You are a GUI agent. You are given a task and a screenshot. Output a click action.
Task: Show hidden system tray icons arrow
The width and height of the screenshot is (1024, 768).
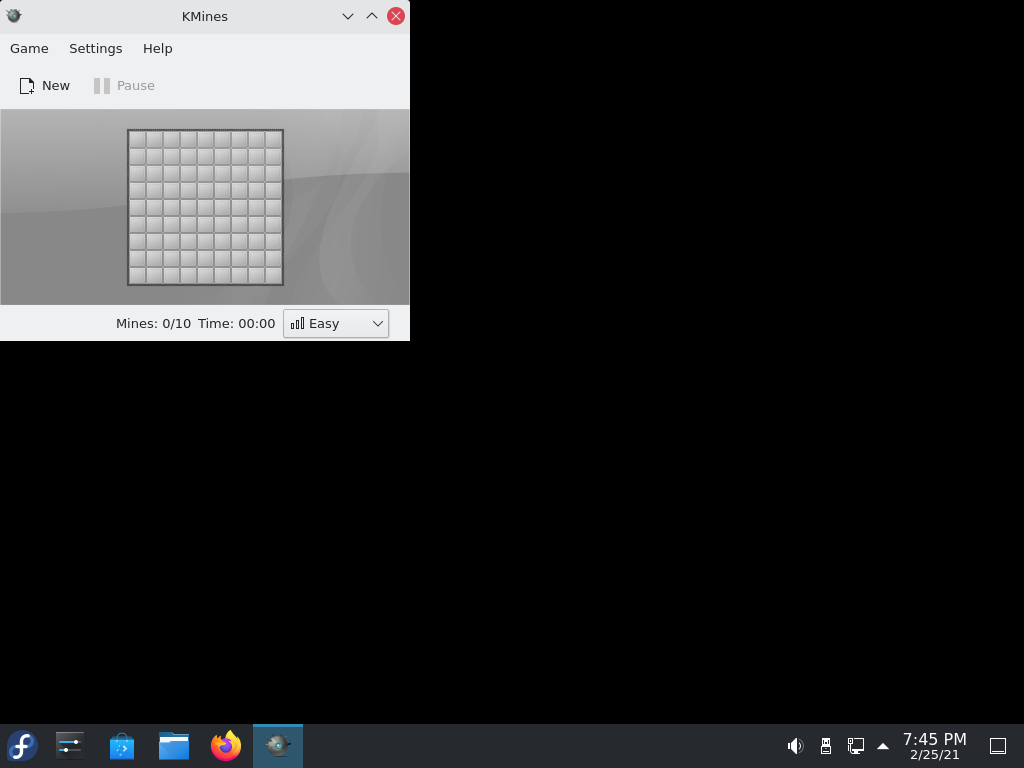tap(883, 746)
